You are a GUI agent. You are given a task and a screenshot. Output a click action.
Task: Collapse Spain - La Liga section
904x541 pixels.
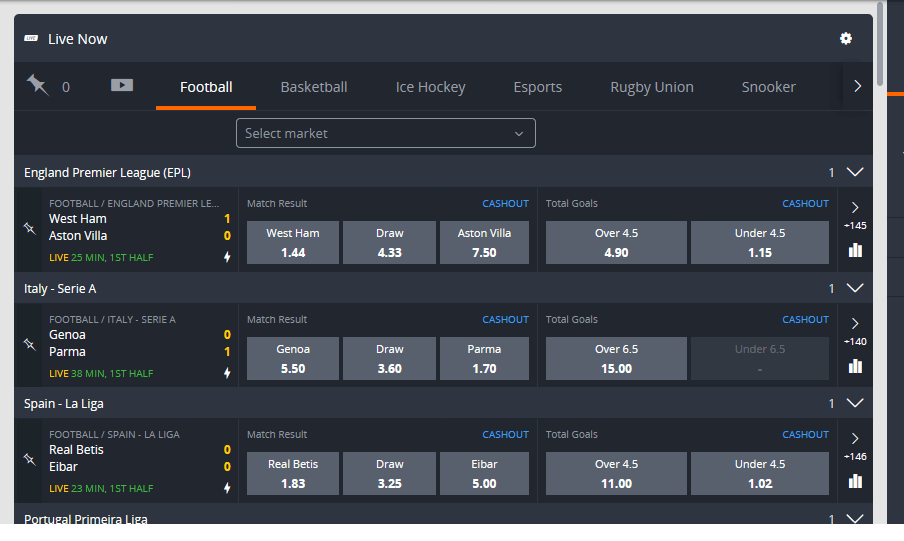pos(855,403)
